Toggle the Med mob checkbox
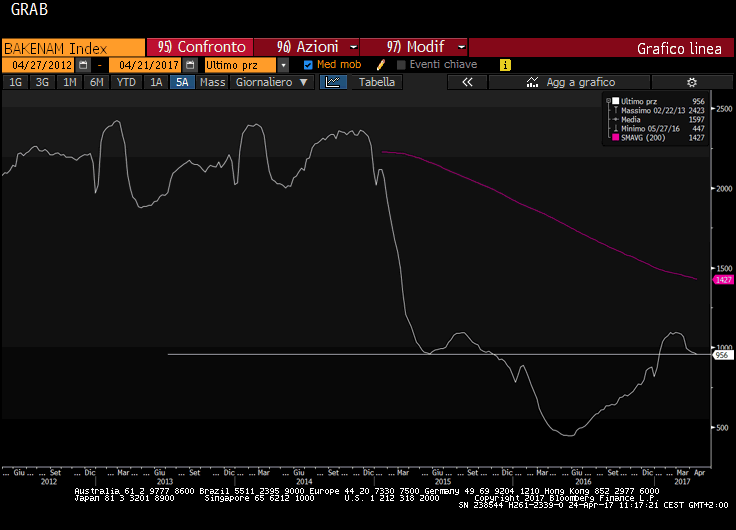 coord(308,65)
